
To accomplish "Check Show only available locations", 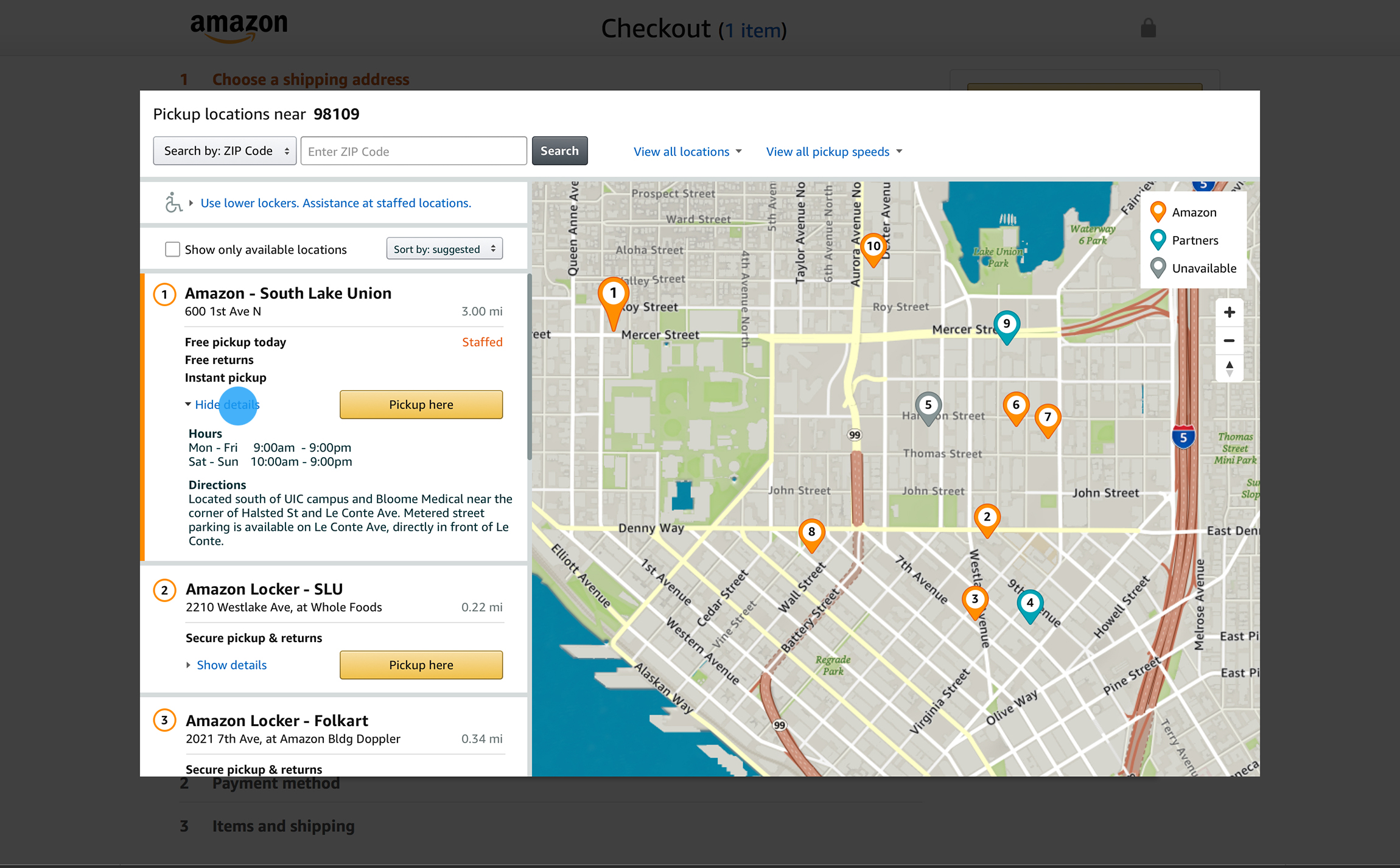I will tap(173, 250).
